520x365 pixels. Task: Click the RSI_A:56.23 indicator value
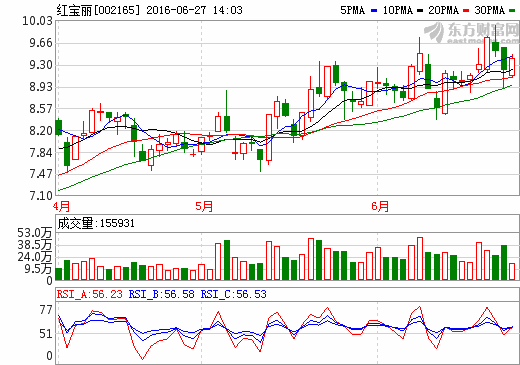click(90, 294)
